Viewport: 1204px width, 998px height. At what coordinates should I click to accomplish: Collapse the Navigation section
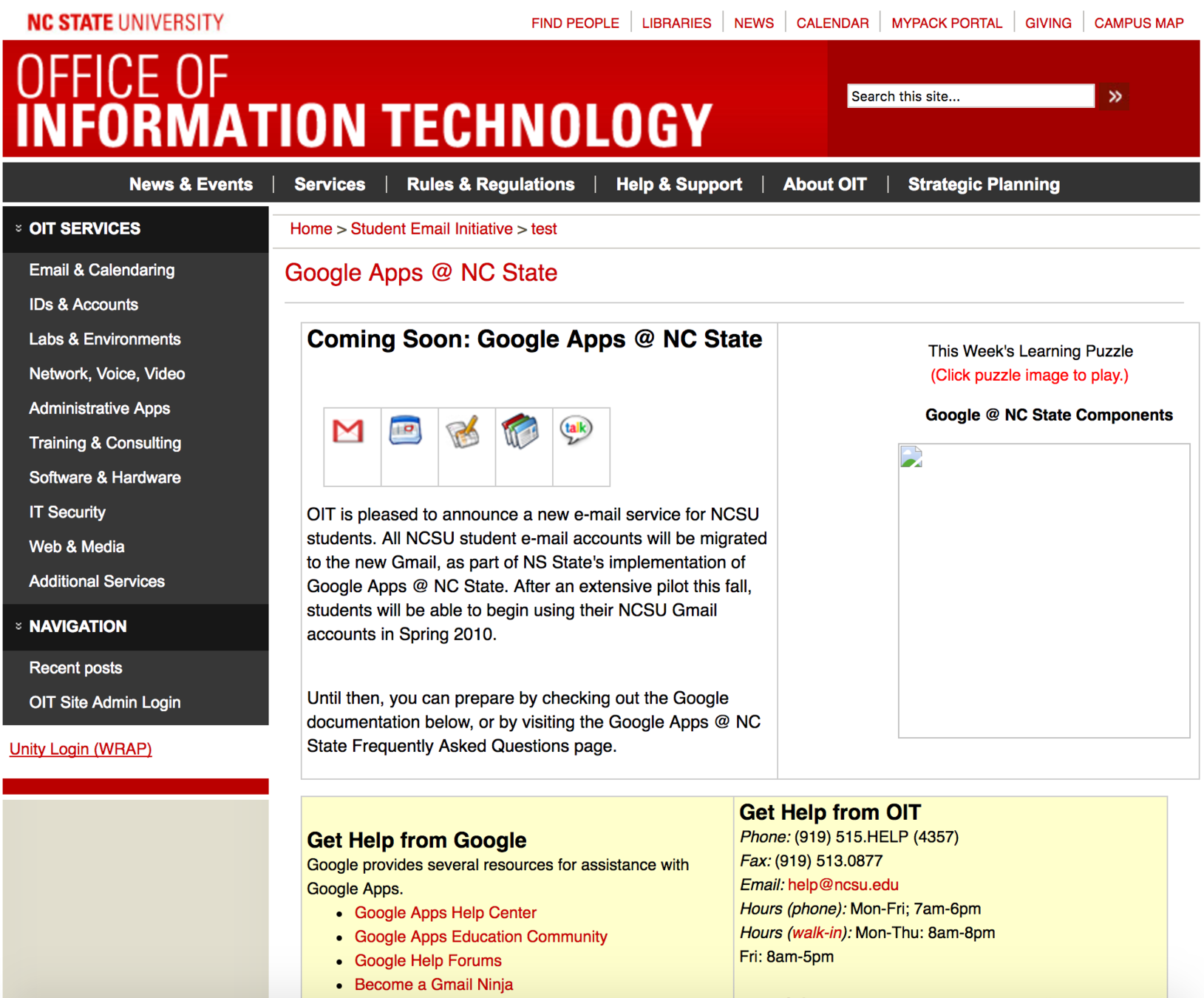(18, 626)
